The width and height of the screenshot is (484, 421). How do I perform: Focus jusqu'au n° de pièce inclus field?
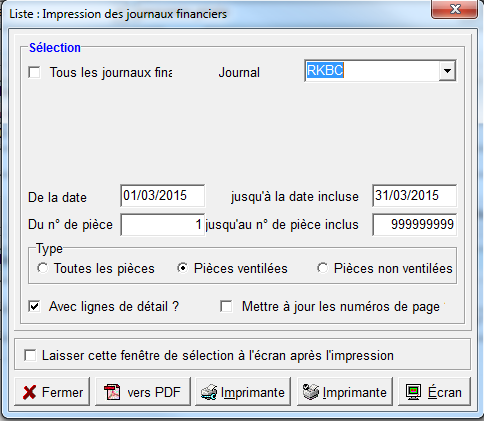(x=414, y=225)
